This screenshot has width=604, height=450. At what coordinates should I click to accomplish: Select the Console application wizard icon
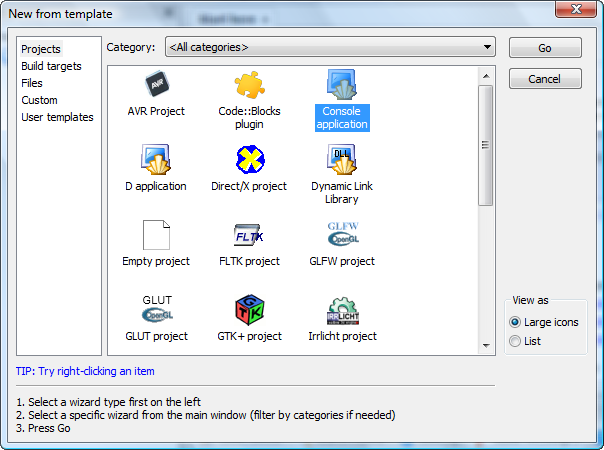pyautogui.click(x=342, y=86)
